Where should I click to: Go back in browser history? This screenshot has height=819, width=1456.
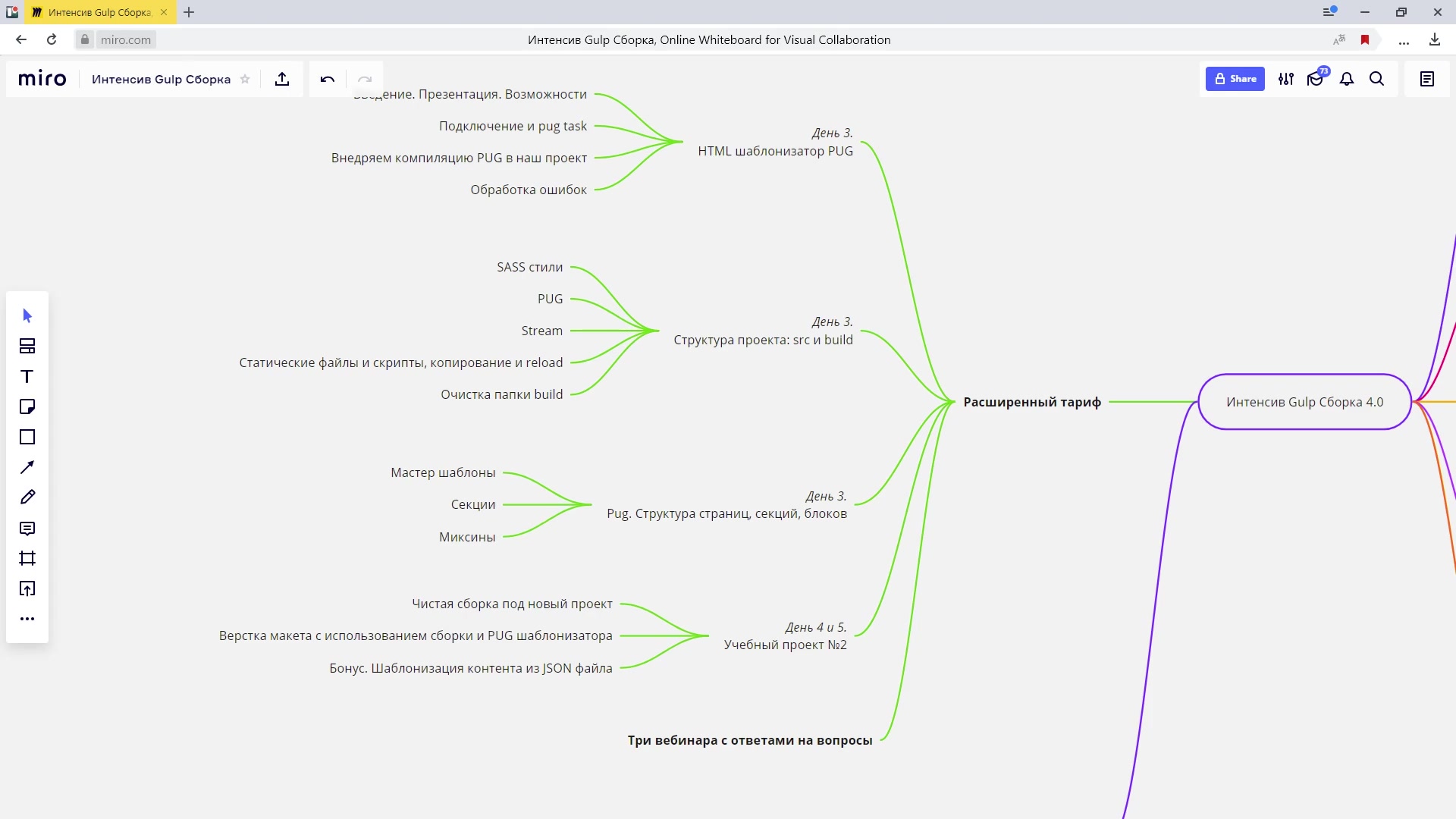point(21,39)
